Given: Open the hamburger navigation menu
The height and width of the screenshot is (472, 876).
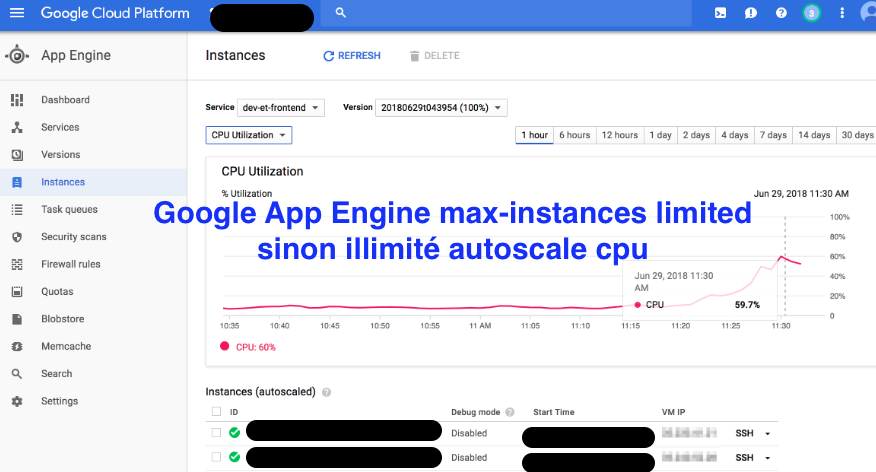Looking at the screenshot, I should click(17, 12).
